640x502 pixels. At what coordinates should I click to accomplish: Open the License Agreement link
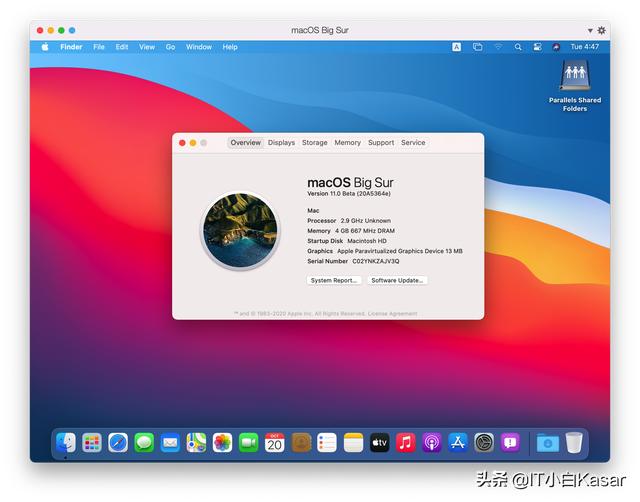392,313
